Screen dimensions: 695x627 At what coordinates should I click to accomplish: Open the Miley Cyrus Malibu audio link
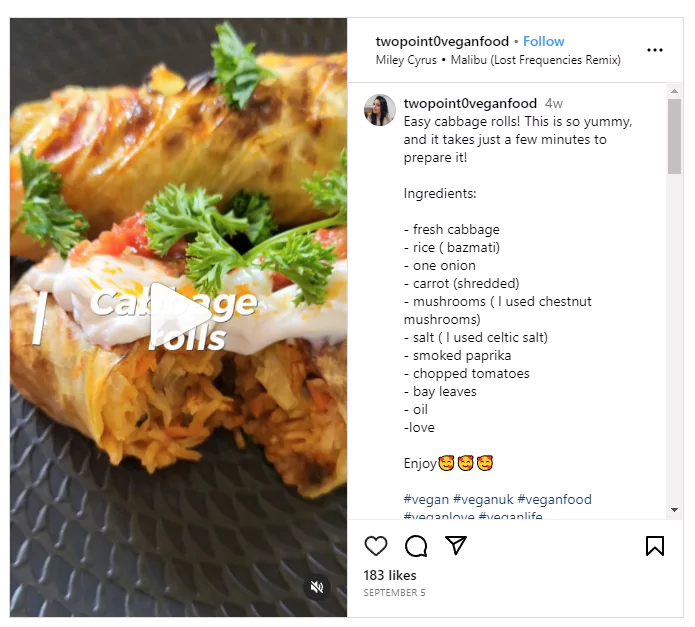pos(498,60)
